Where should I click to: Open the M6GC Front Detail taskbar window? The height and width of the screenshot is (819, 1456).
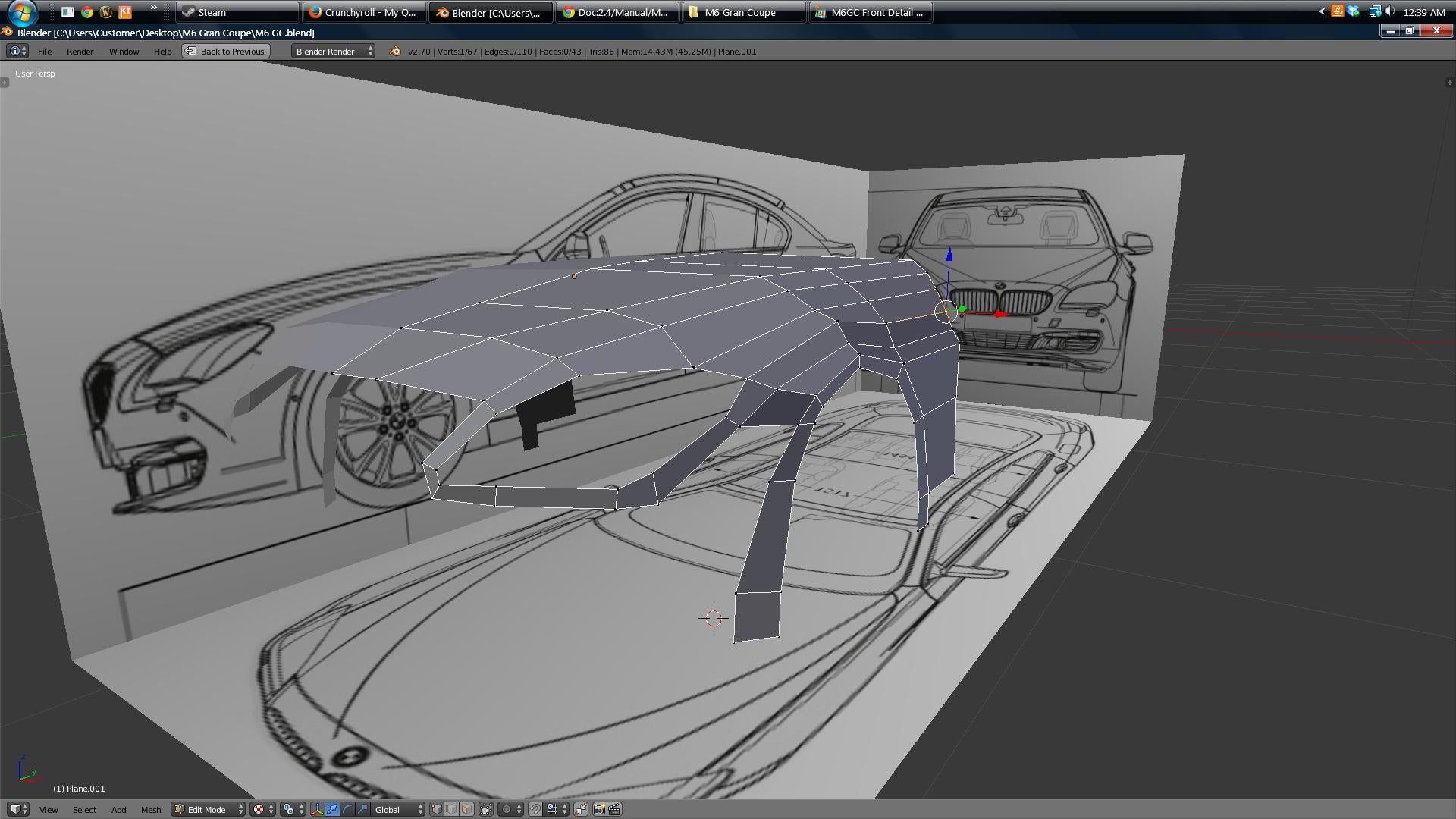871,12
